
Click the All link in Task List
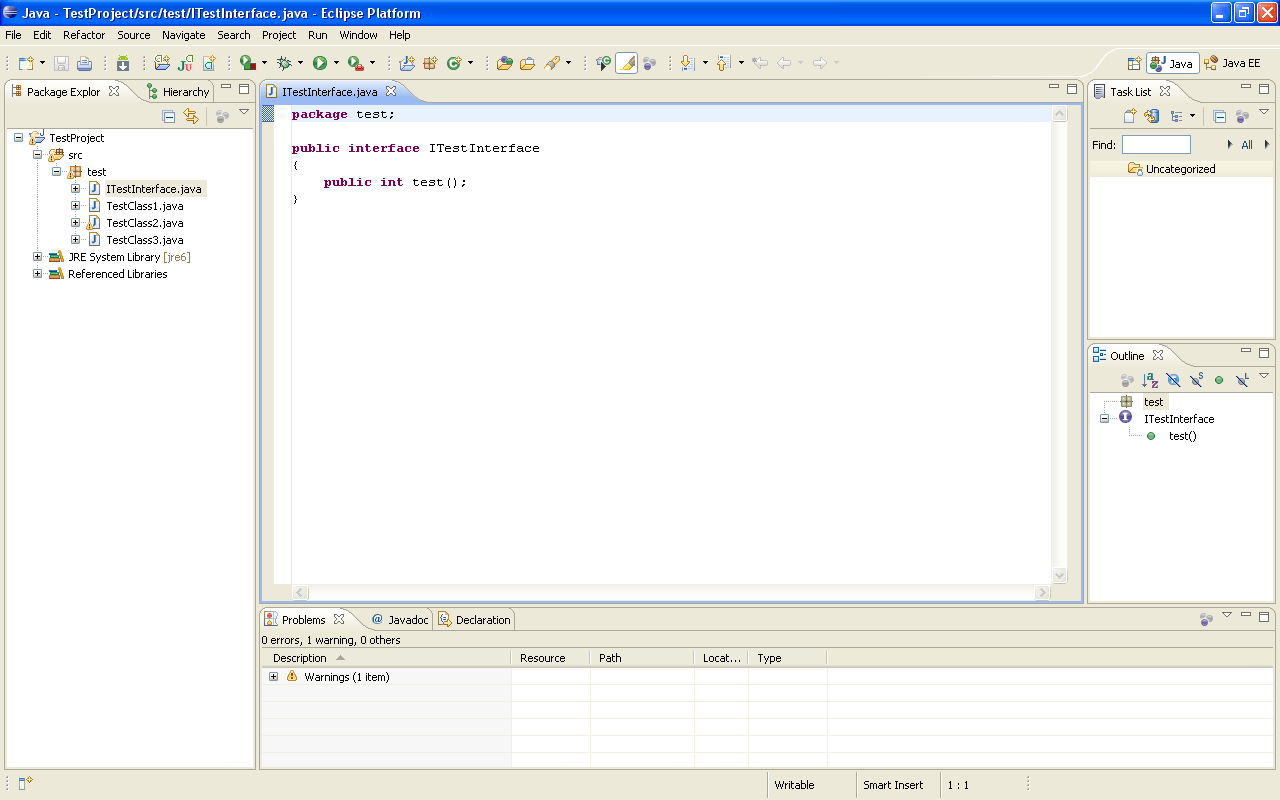click(x=1247, y=145)
